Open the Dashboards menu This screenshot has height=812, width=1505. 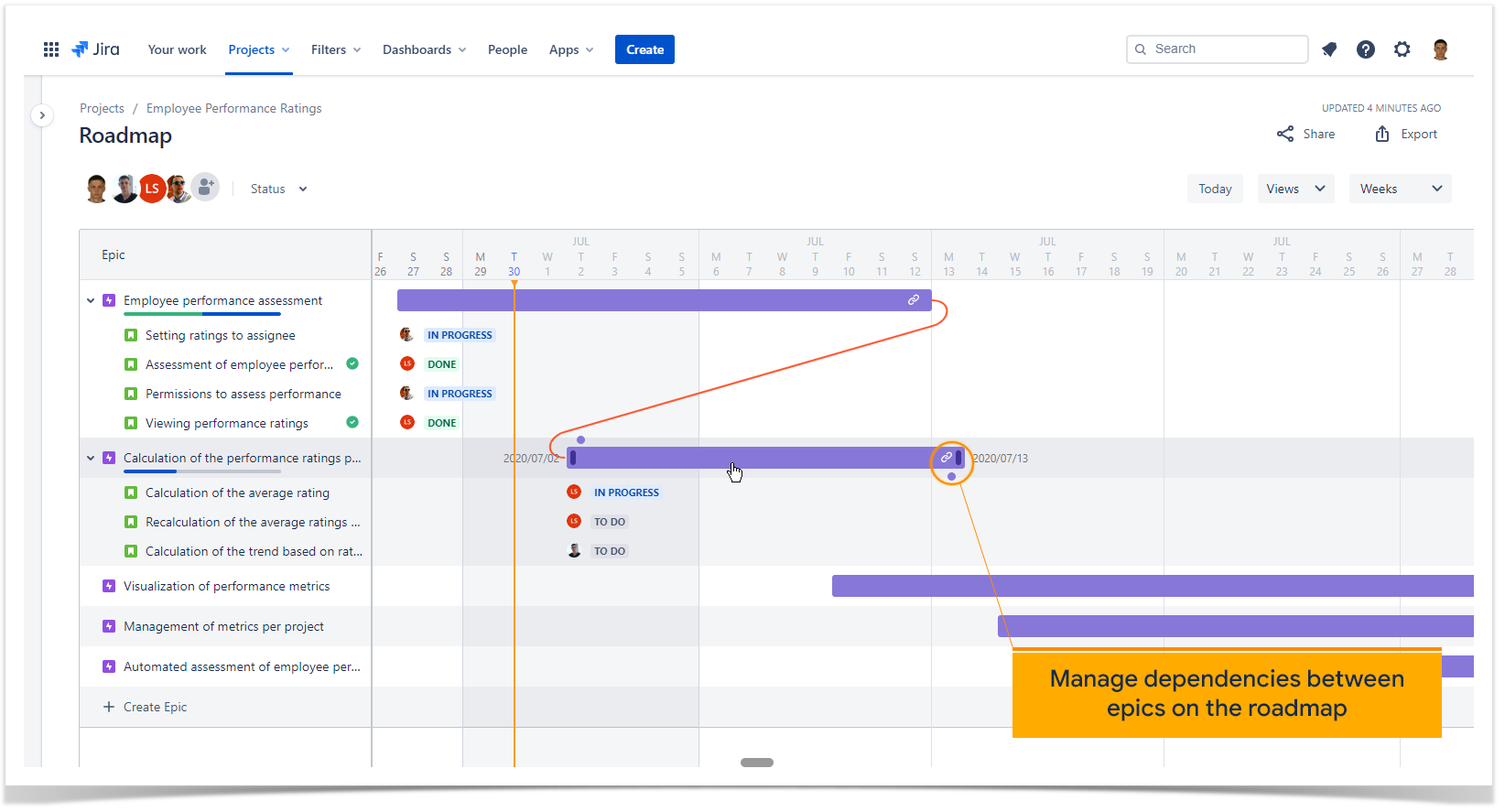425,49
